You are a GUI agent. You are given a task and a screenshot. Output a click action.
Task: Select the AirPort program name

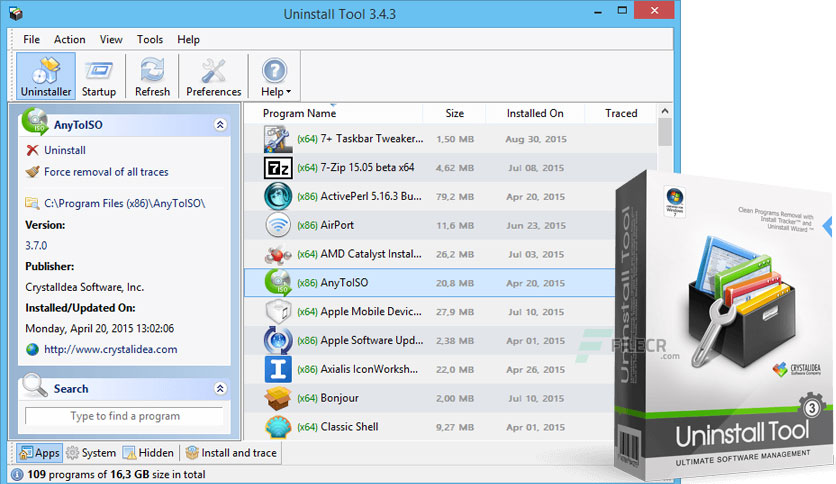pos(337,225)
